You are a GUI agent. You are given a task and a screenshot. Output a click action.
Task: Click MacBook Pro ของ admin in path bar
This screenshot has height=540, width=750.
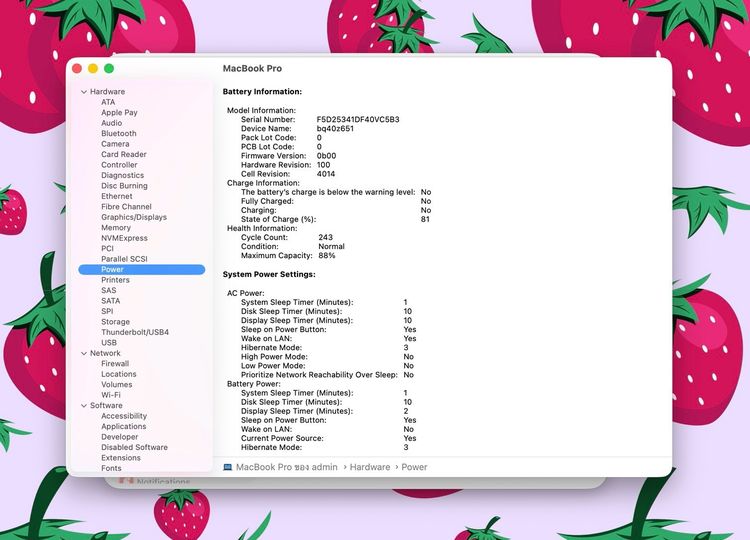[x=287, y=467]
